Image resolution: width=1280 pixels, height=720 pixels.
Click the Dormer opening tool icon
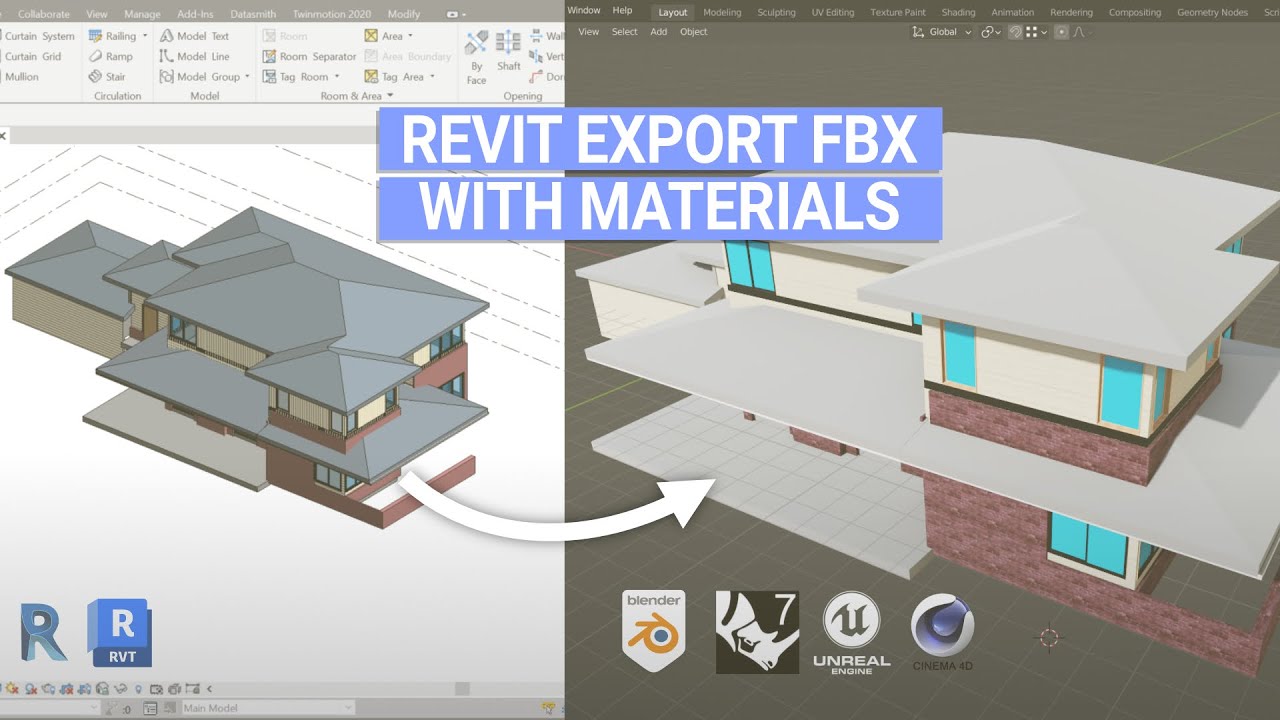[536, 77]
